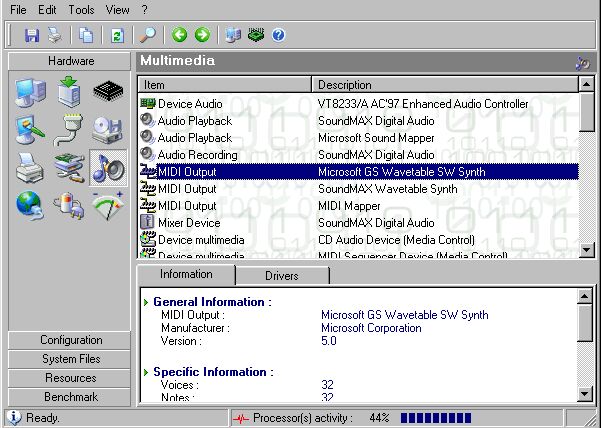This screenshot has height=428, width=601.
Task: Click the device list scrollbar thumb
Action: click(x=586, y=112)
